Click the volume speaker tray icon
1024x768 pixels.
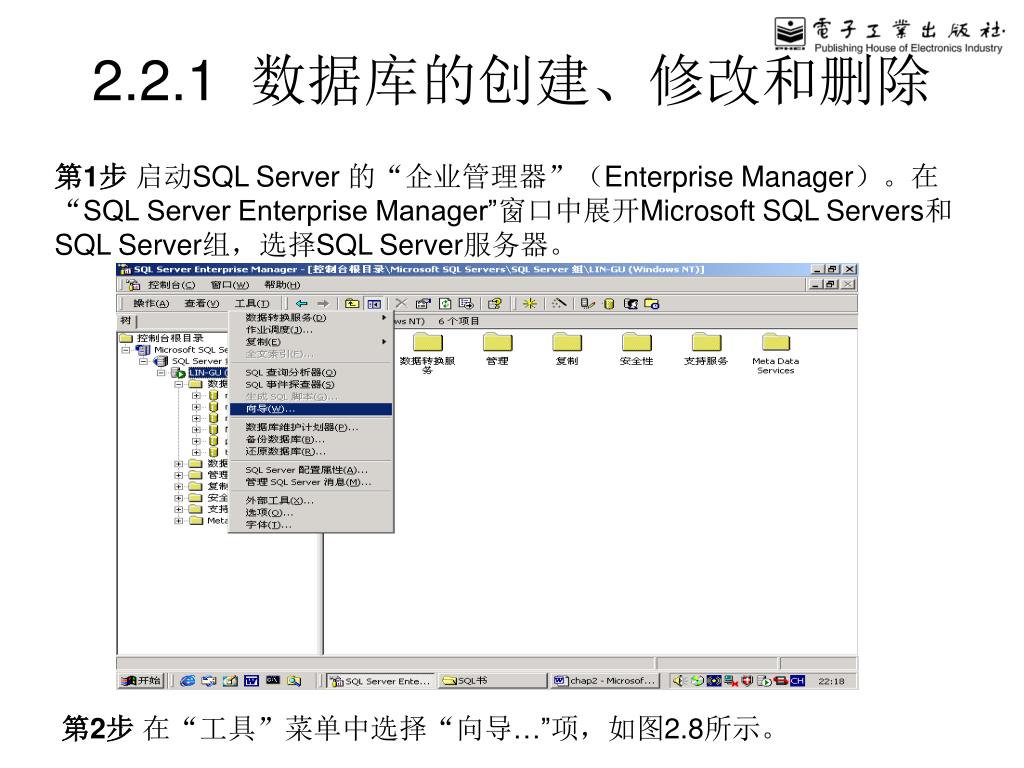click(x=679, y=680)
